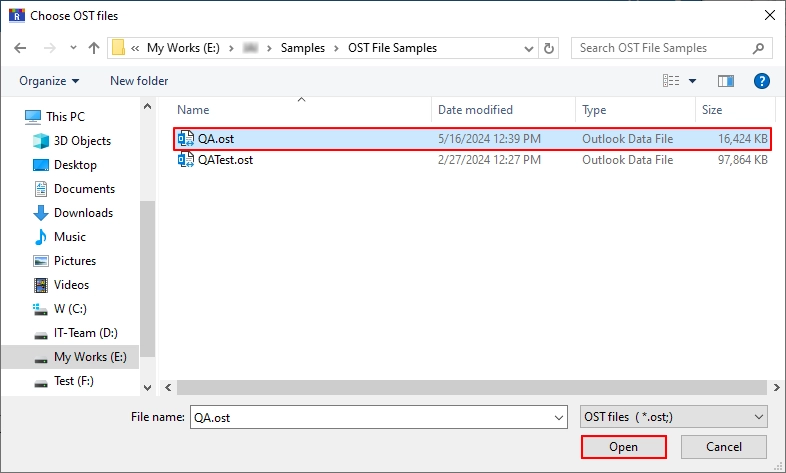Open recent locations dropdown arrow
Screen dimensions: 786x473
73,48
